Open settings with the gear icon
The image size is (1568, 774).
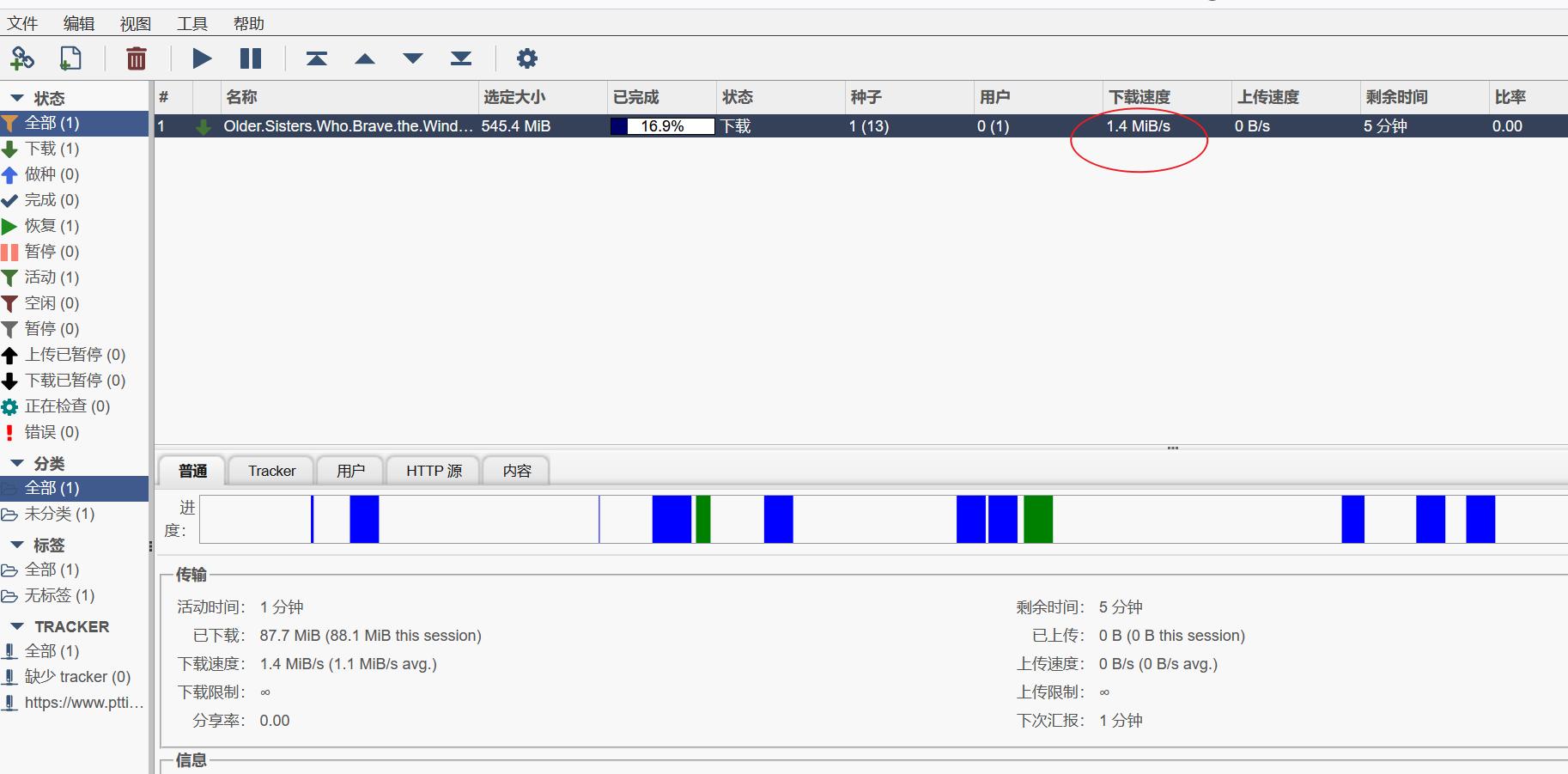527,58
